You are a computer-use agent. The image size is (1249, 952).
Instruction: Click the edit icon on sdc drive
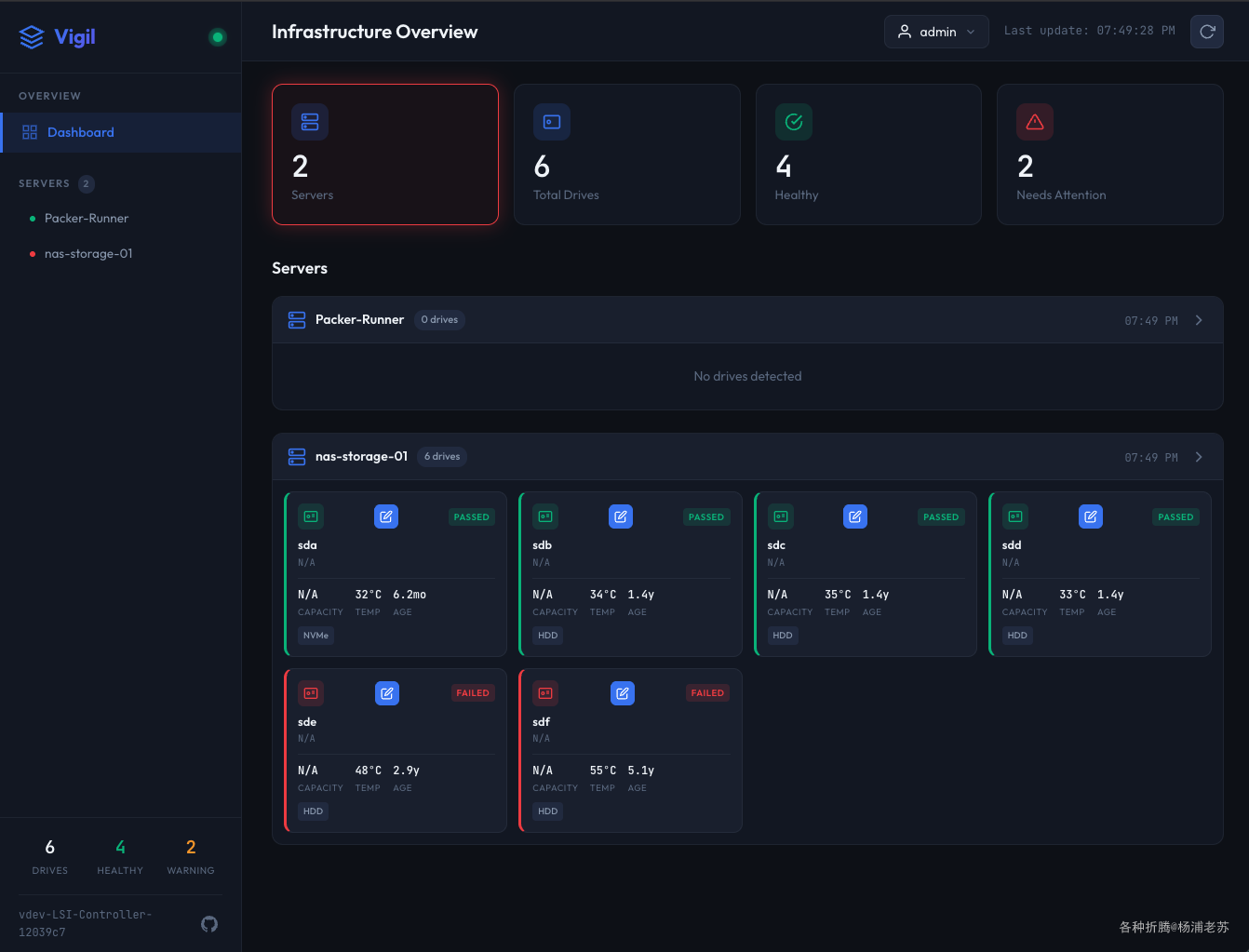click(x=855, y=516)
